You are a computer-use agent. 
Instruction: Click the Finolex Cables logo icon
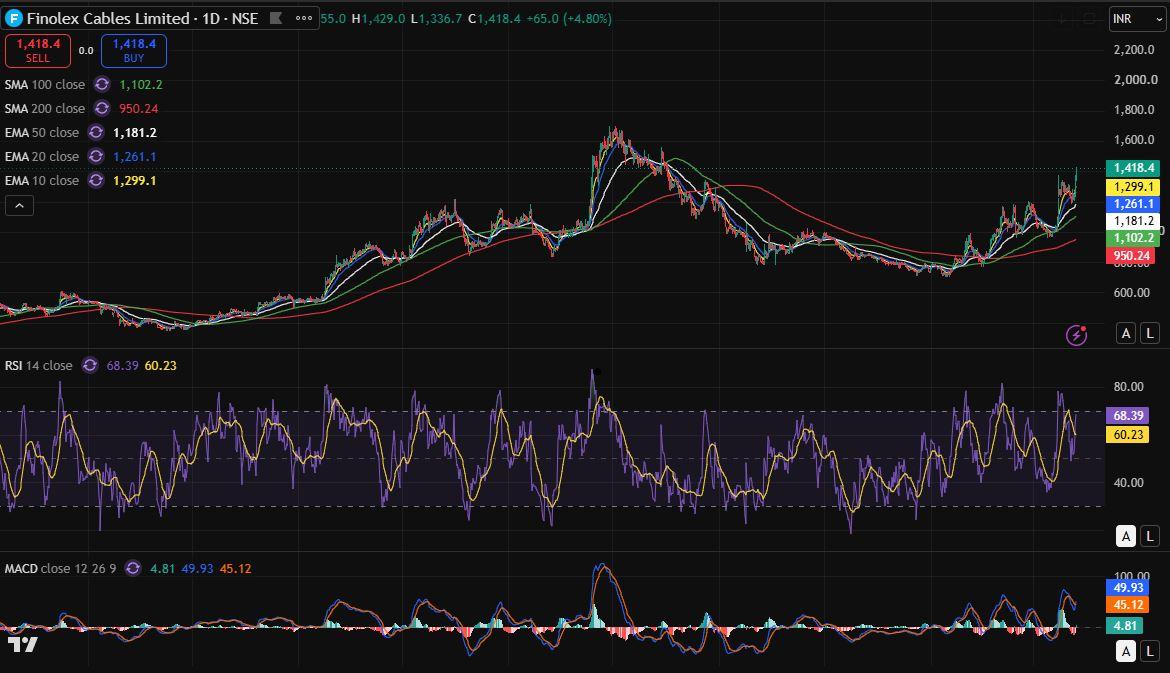[x=13, y=18]
